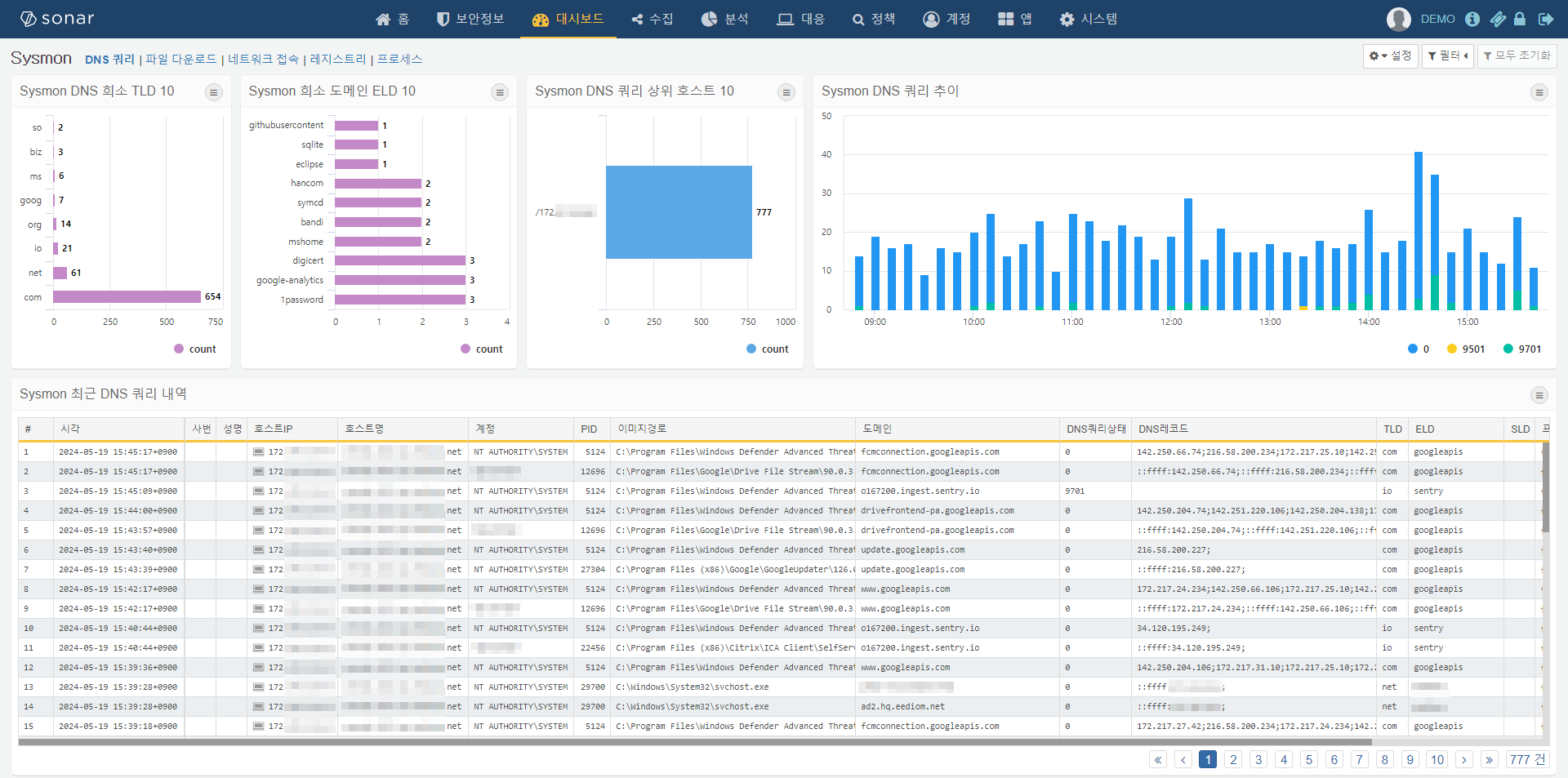This screenshot has height=778, width=1568.
Task: Click the ticket icon in header
Action: [1498, 19]
